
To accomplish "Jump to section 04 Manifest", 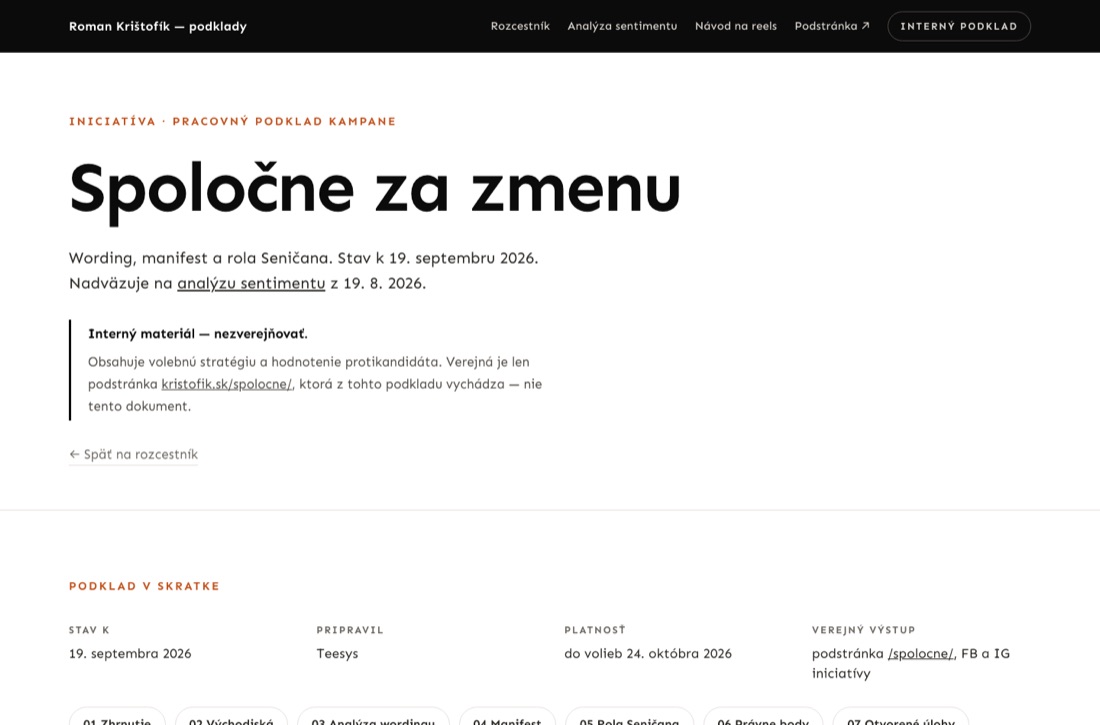I will 507,717.
